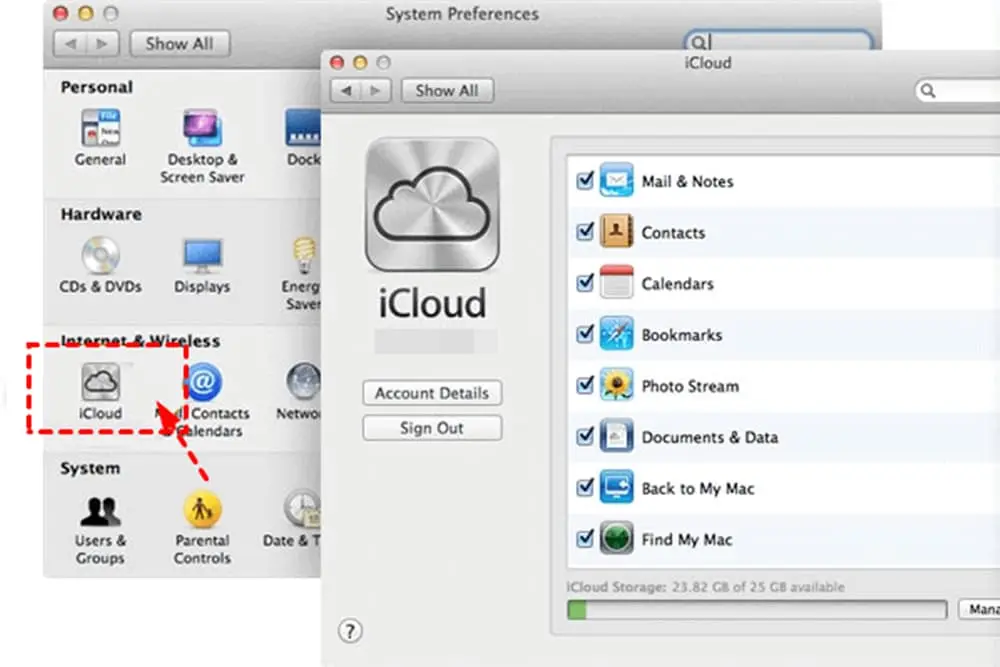Open Parental Controls preferences
1000x667 pixels.
click(202, 512)
